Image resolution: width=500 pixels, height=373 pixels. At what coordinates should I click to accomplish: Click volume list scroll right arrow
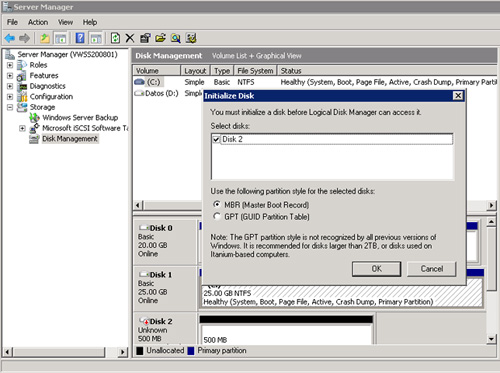click(x=491, y=205)
